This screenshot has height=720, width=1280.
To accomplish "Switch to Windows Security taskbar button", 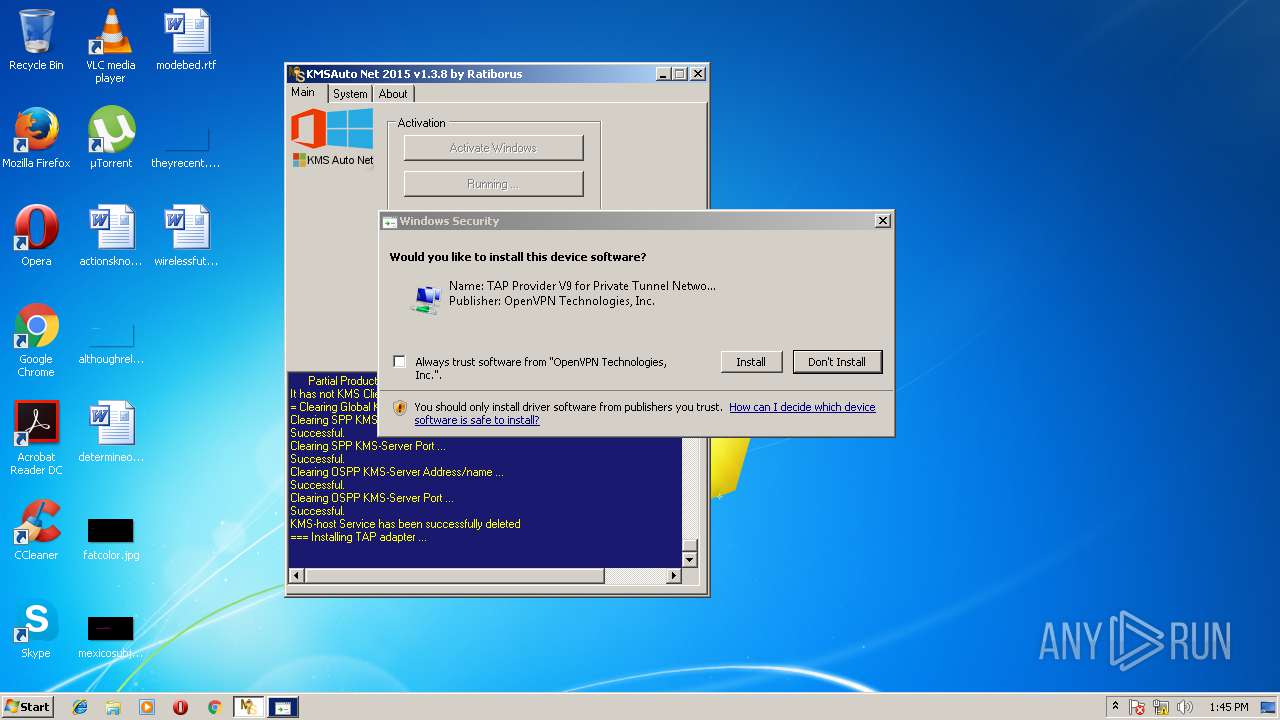I will click(282, 707).
